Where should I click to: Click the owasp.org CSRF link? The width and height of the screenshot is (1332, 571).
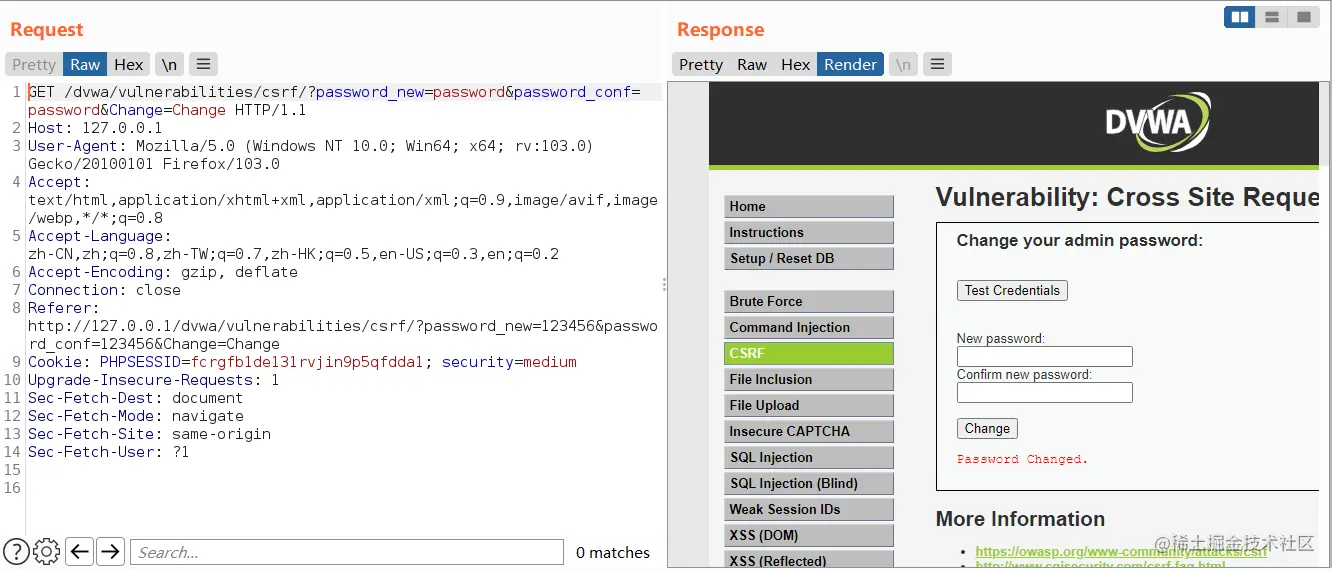click(x=1121, y=551)
